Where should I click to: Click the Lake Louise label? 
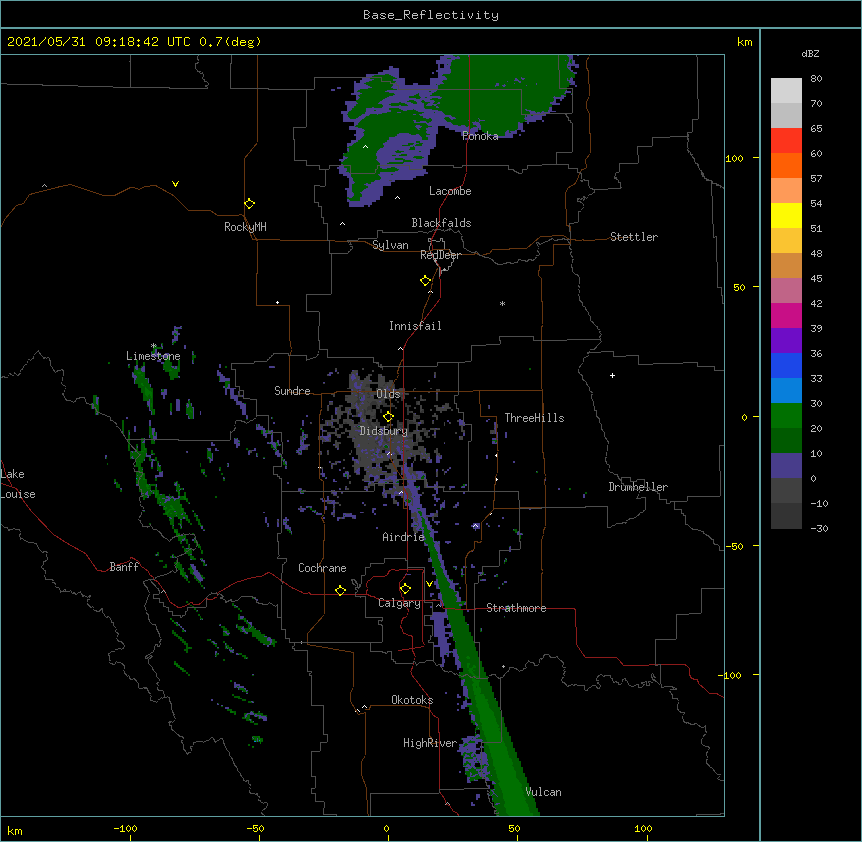18,484
